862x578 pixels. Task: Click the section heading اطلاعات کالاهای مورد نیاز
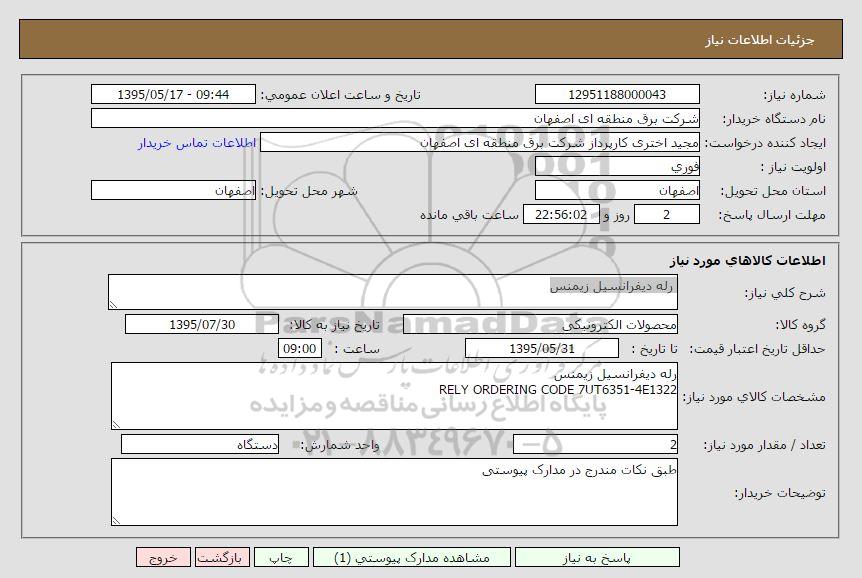[748, 261]
